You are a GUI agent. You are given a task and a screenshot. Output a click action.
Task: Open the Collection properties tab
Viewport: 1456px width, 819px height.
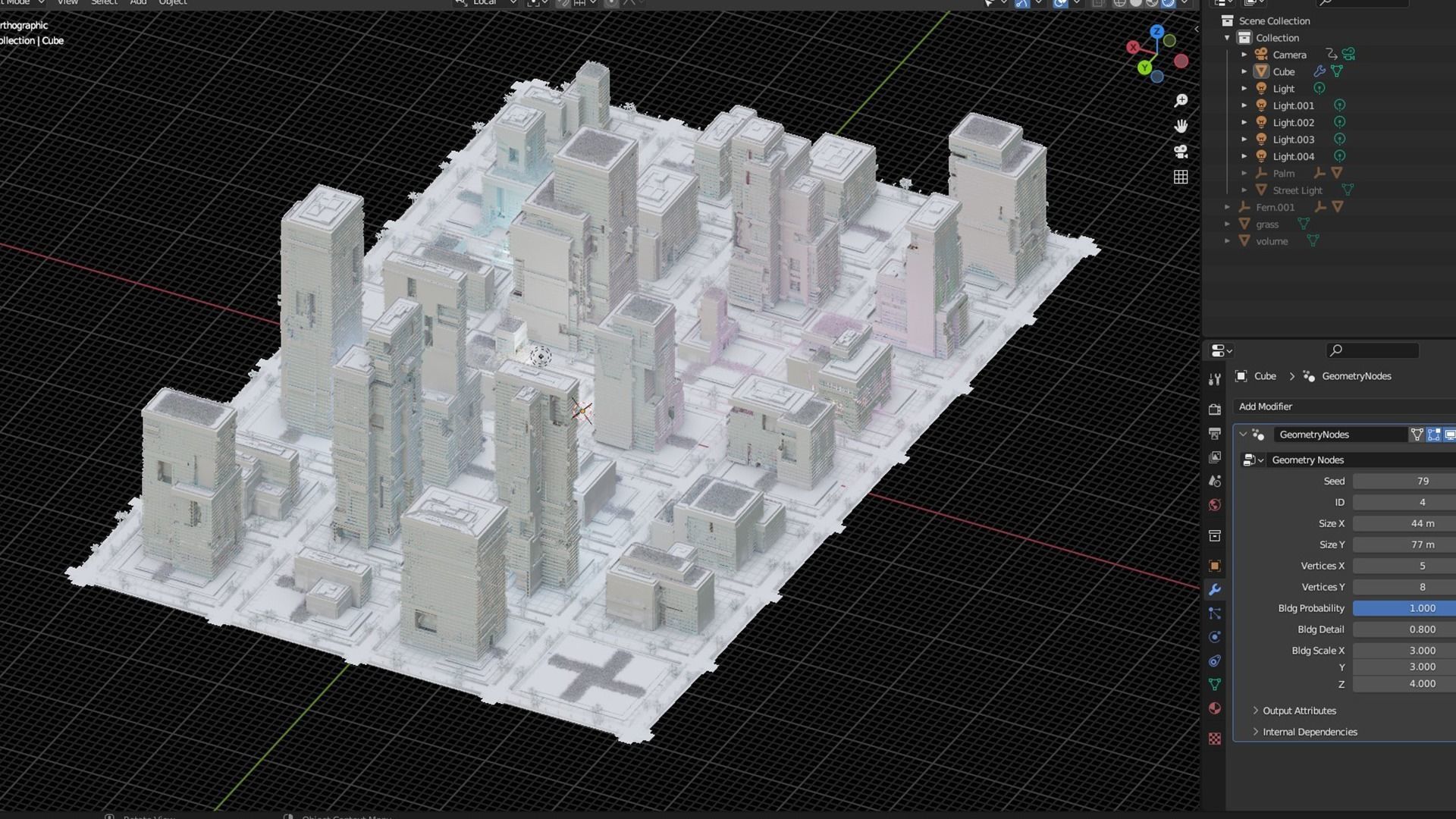tap(1215, 536)
